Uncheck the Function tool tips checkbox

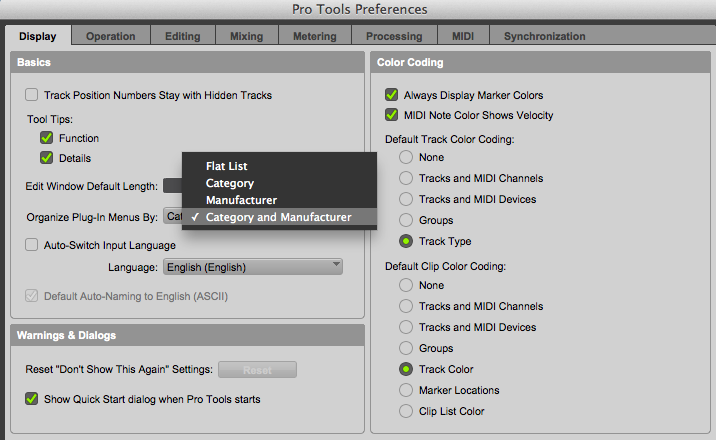pyautogui.click(x=47, y=137)
